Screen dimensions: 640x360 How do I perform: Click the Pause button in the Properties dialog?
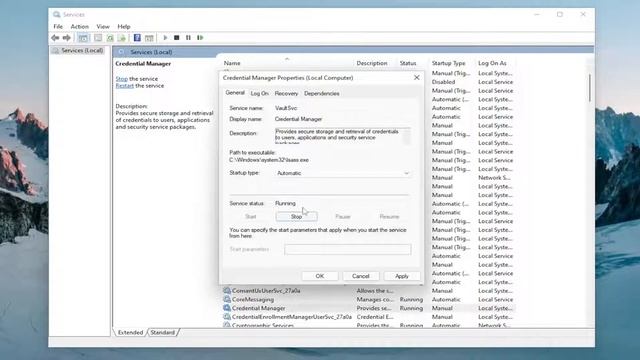(x=343, y=217)
